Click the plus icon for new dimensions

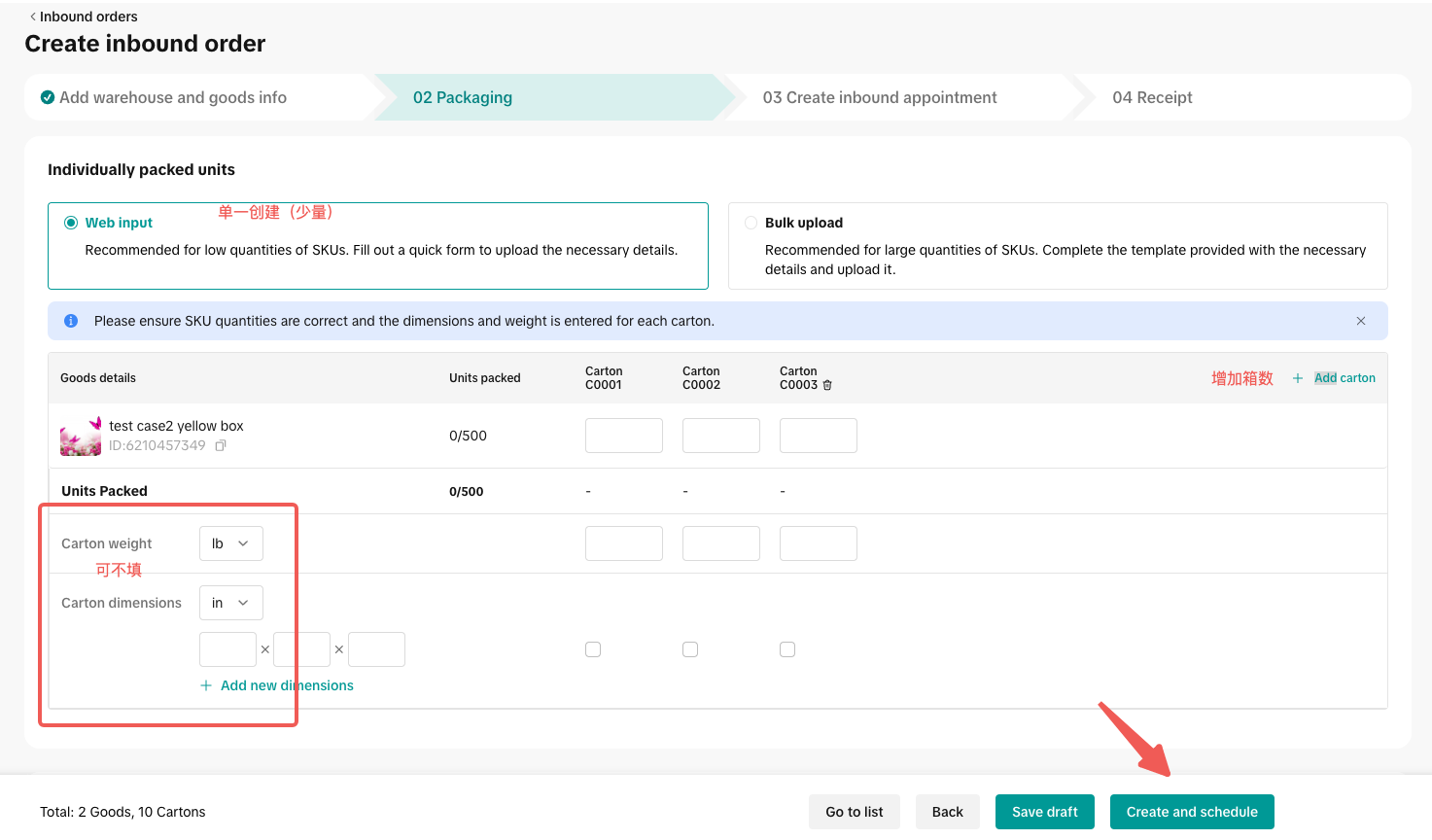pyautogui.click(x=206, y=685)
